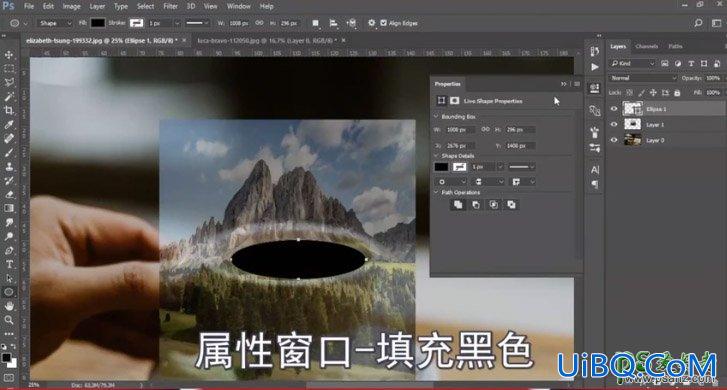This screenshot has height=390, width=727.
Task: Toggle width-height link in Properties panel
Action: pos(485,129)
